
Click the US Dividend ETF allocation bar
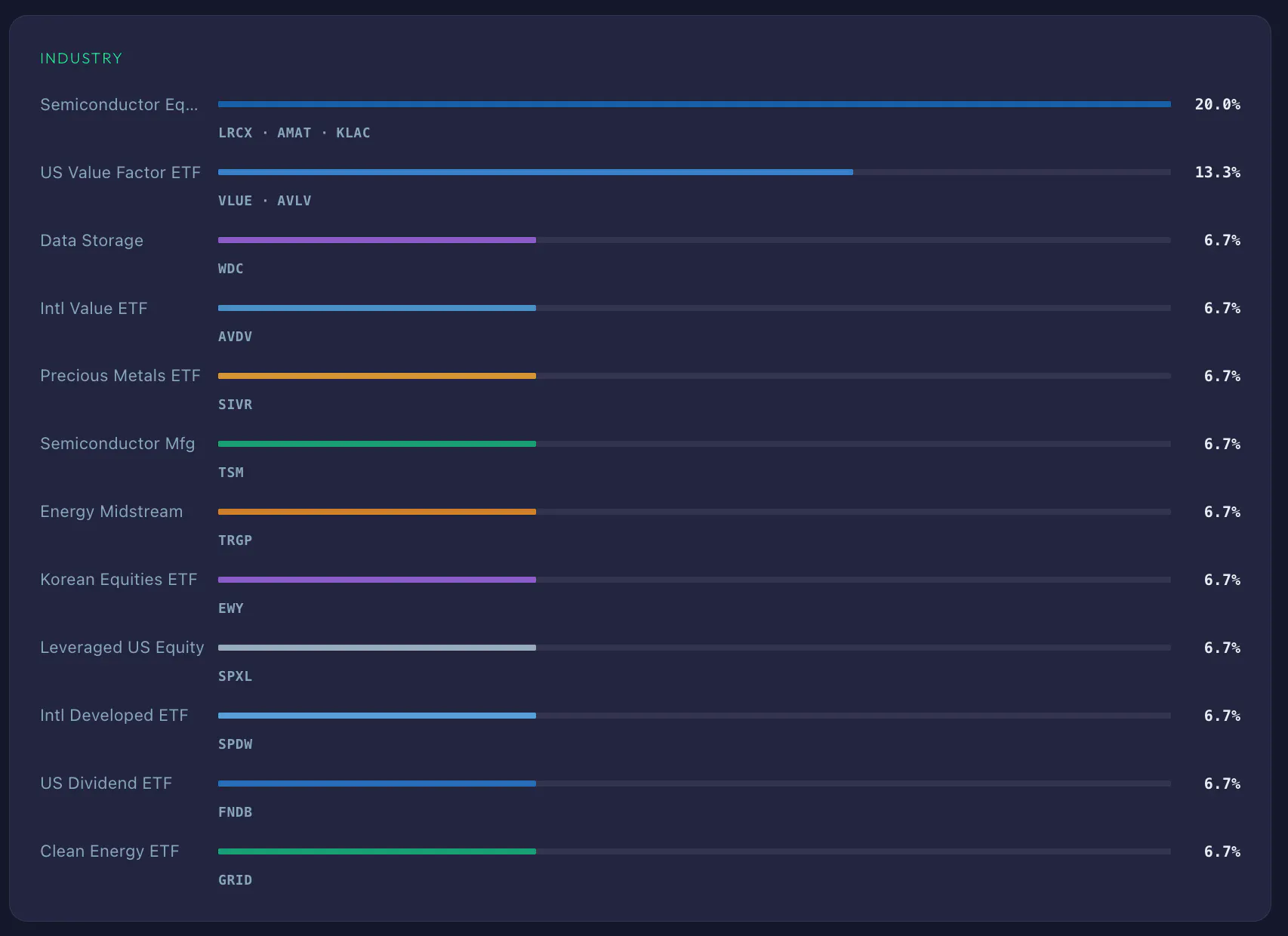(377, 784)
